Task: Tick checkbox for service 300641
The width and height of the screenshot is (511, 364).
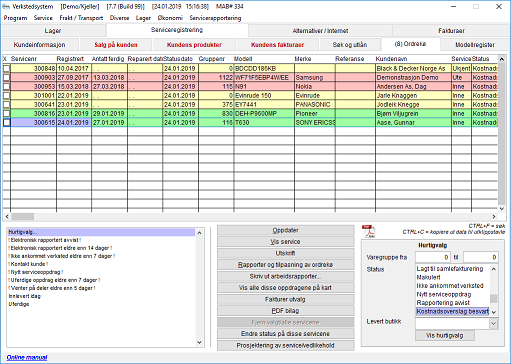Action: [x=6, y=104]
